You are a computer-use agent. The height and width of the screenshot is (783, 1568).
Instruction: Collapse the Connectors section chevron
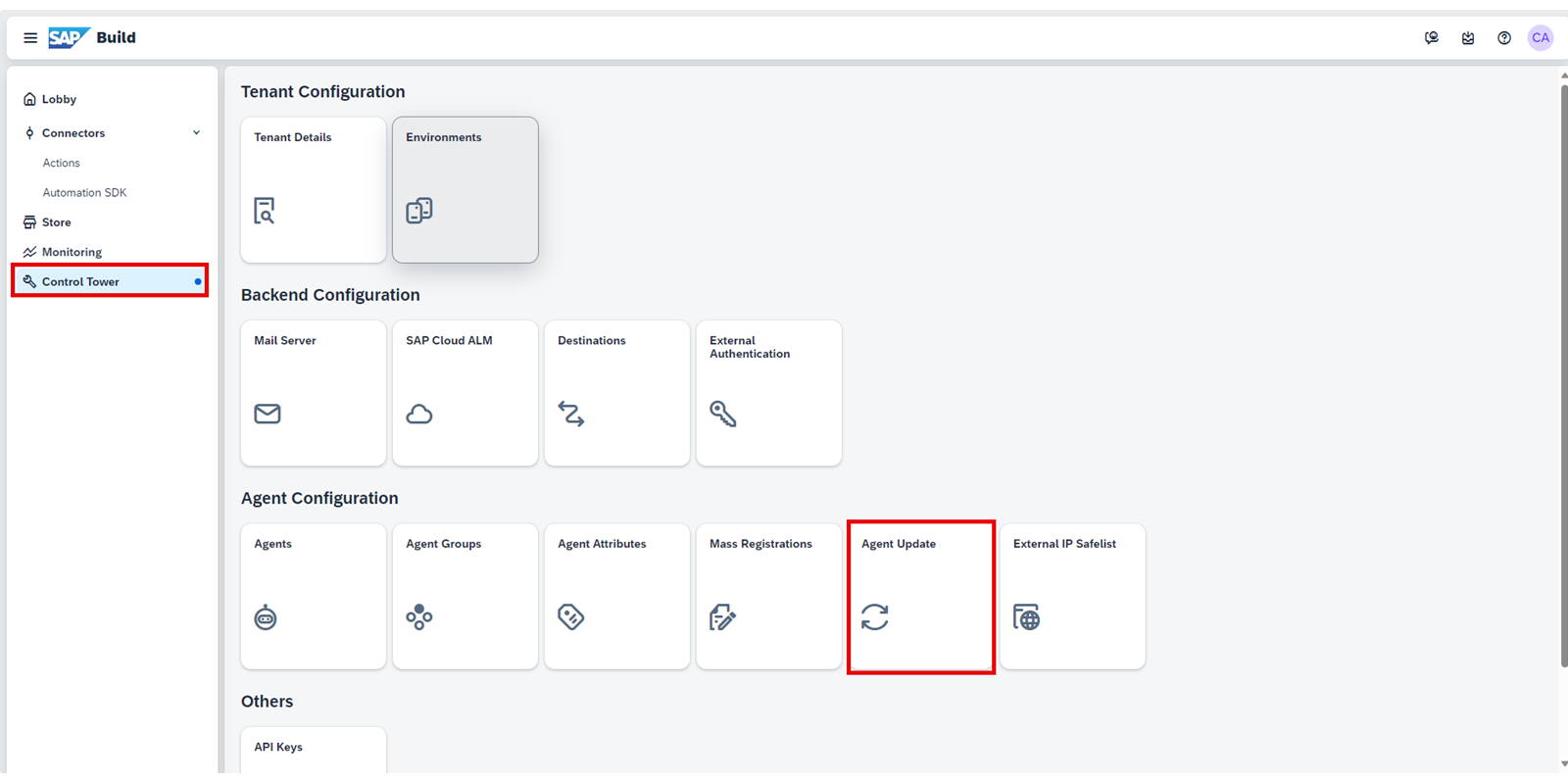(196, 133)
